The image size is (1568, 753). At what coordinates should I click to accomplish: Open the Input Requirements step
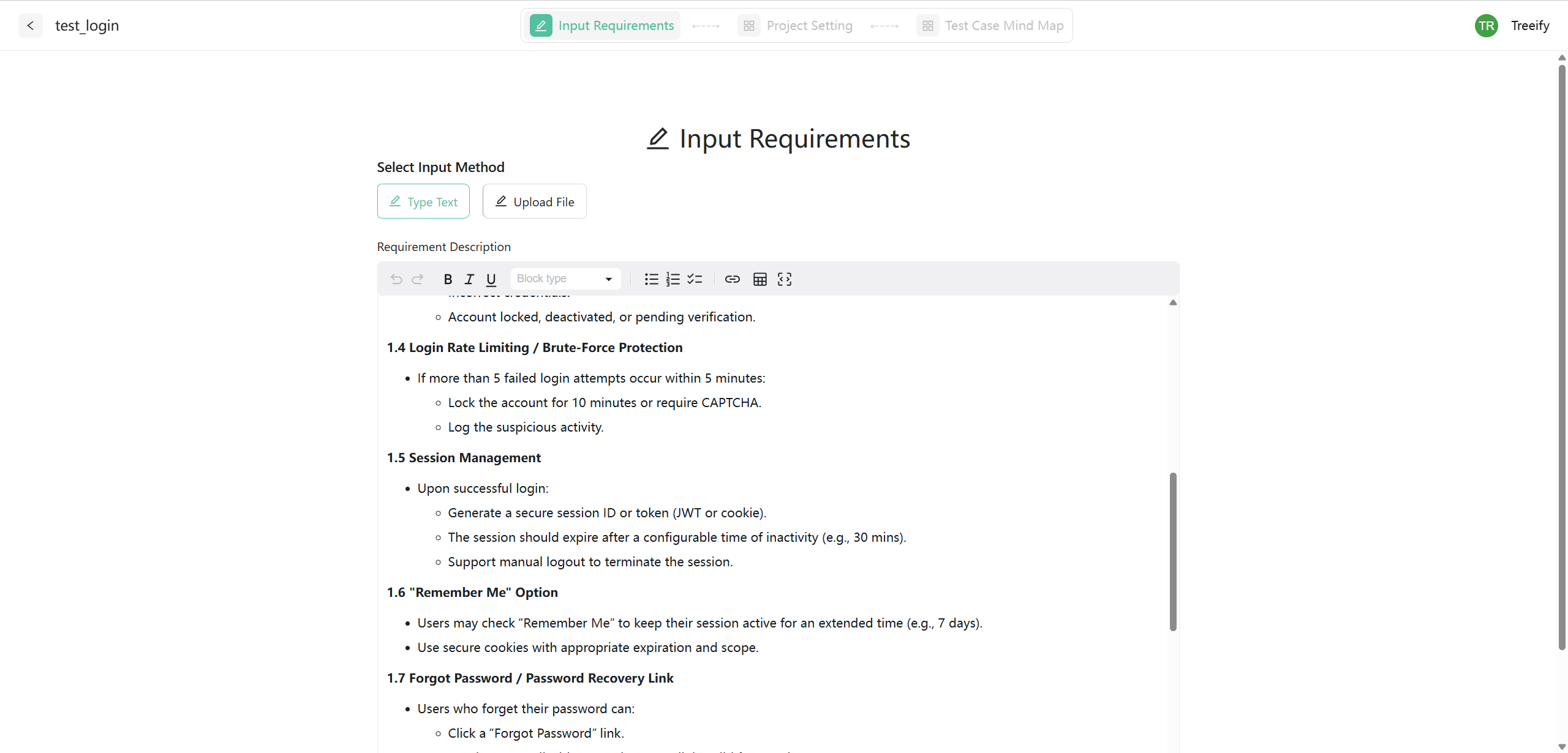tap(602, 26)
